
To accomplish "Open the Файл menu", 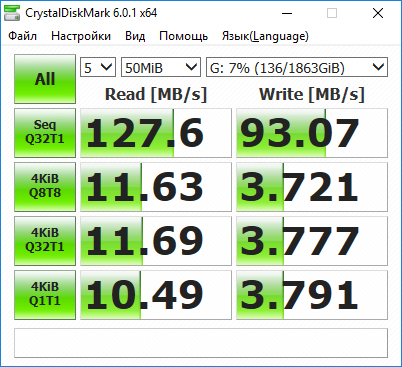I will pos(22,36).
